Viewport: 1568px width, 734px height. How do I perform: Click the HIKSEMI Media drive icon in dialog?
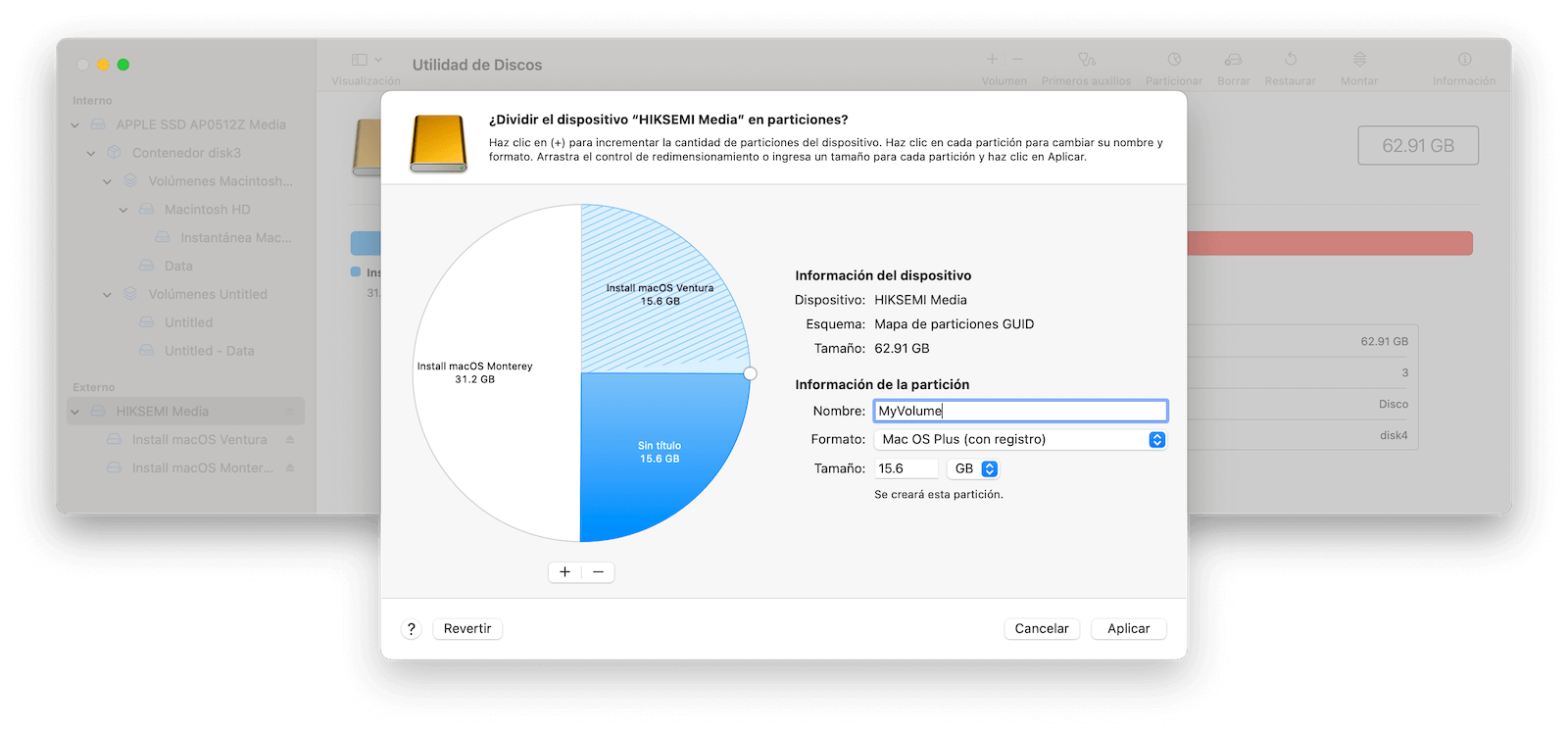(x=438, y=144)
